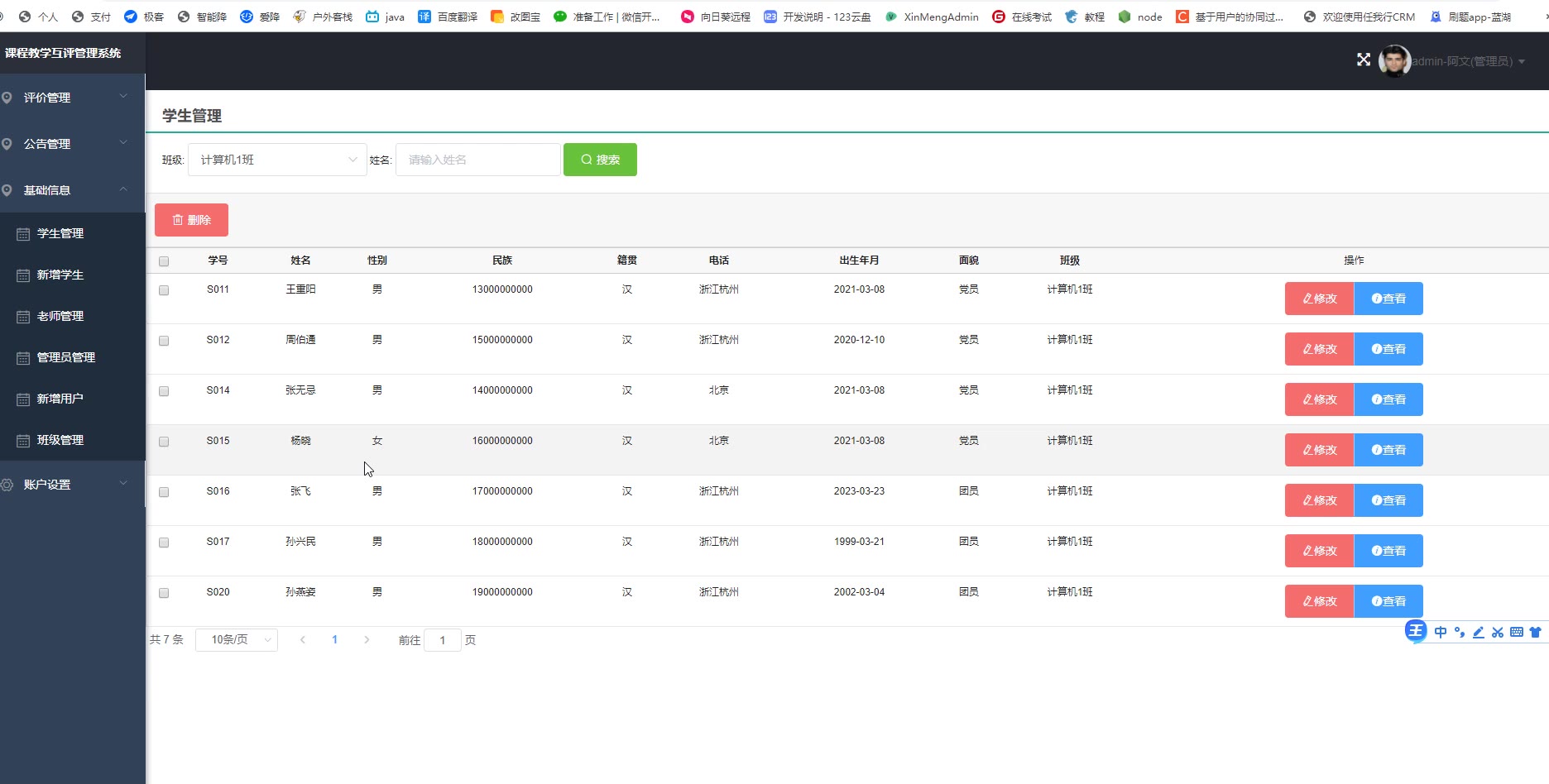Click the 班级管理 sidebar icon

click(23, 441)
